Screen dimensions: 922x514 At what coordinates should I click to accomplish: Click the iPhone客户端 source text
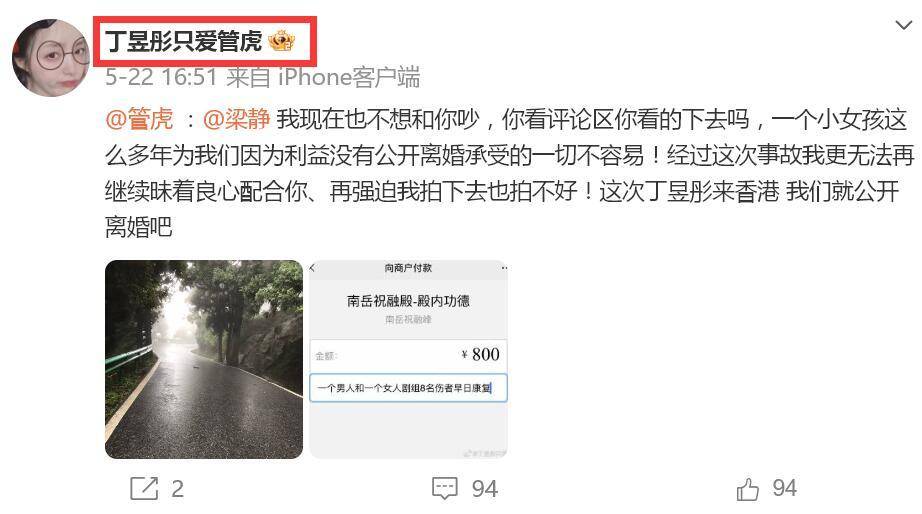(x=349, y=77)
